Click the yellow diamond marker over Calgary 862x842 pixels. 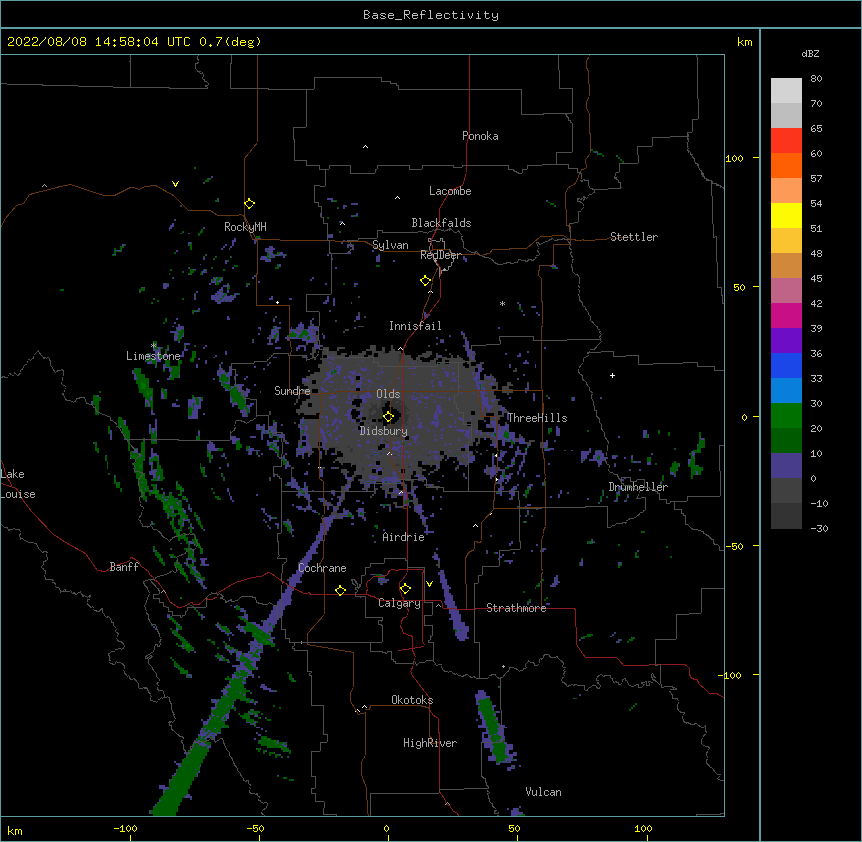tap(405, 589)
